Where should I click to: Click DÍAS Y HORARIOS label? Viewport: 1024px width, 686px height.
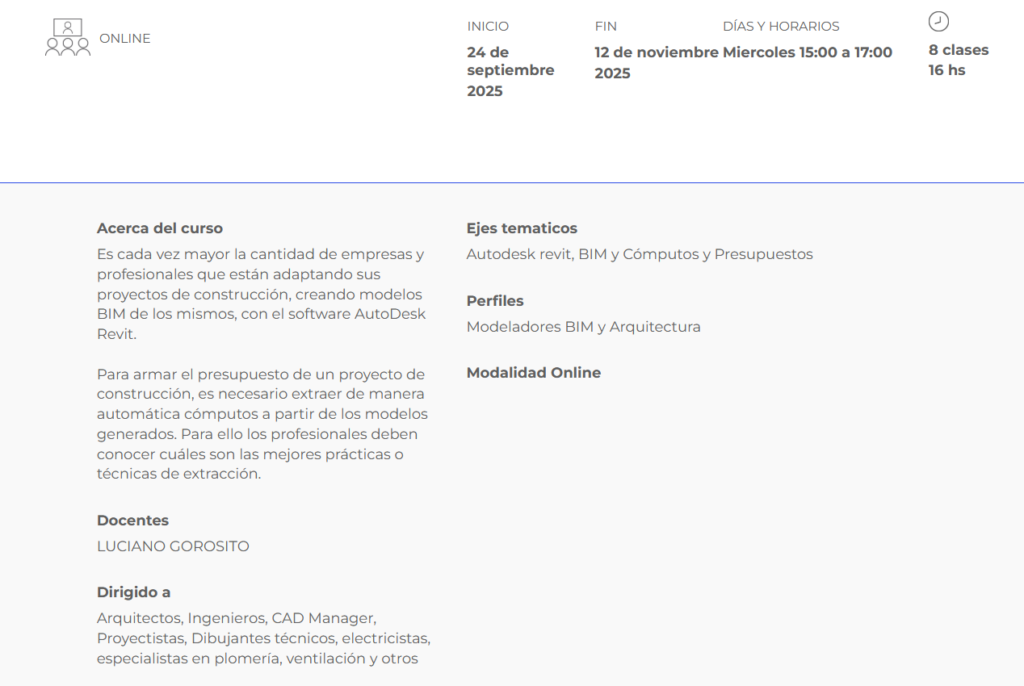[781, 26]
